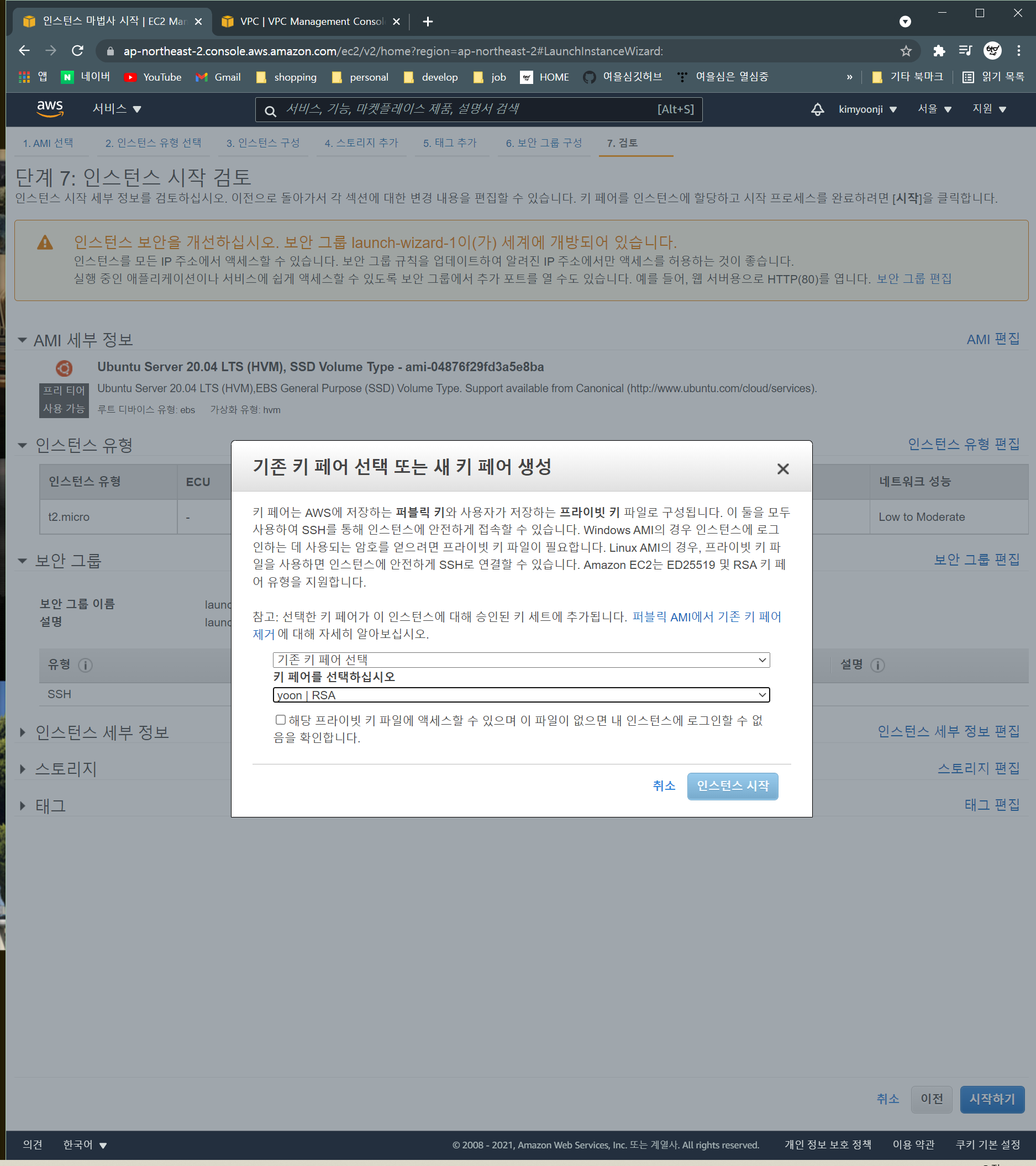Click the browser address bar URL
Screen dimensions: 1036x1166
pos(393,51)
